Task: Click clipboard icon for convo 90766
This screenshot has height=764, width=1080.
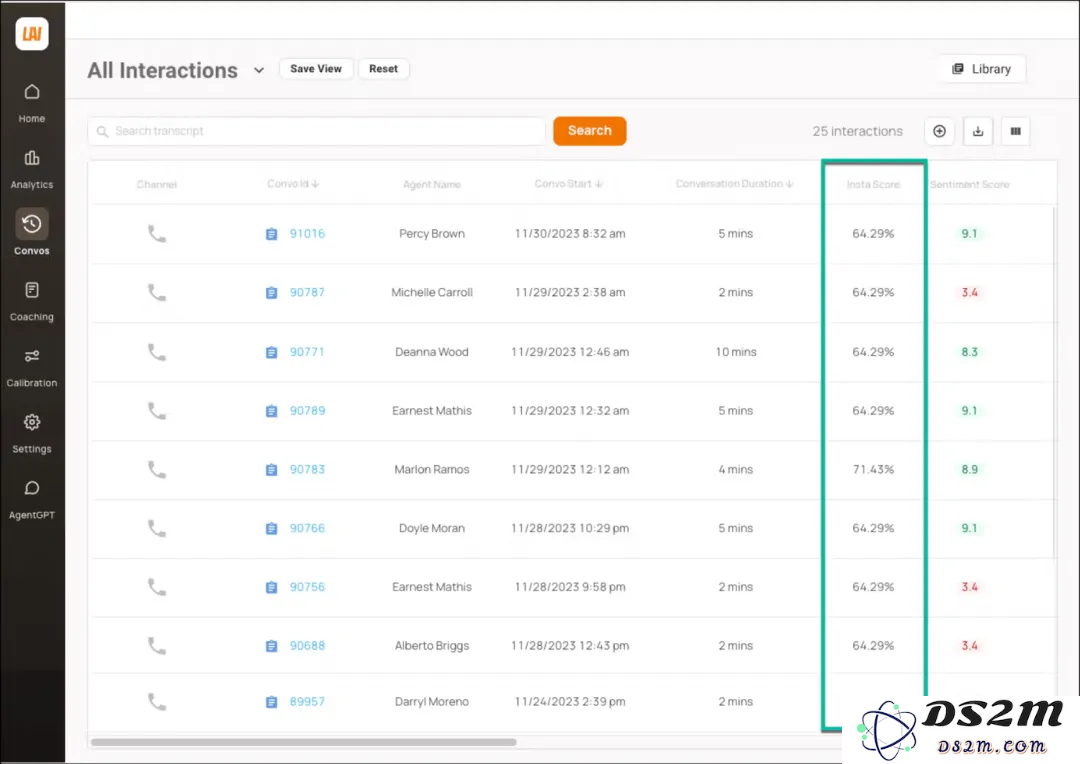Action: (x=271, y=528)
